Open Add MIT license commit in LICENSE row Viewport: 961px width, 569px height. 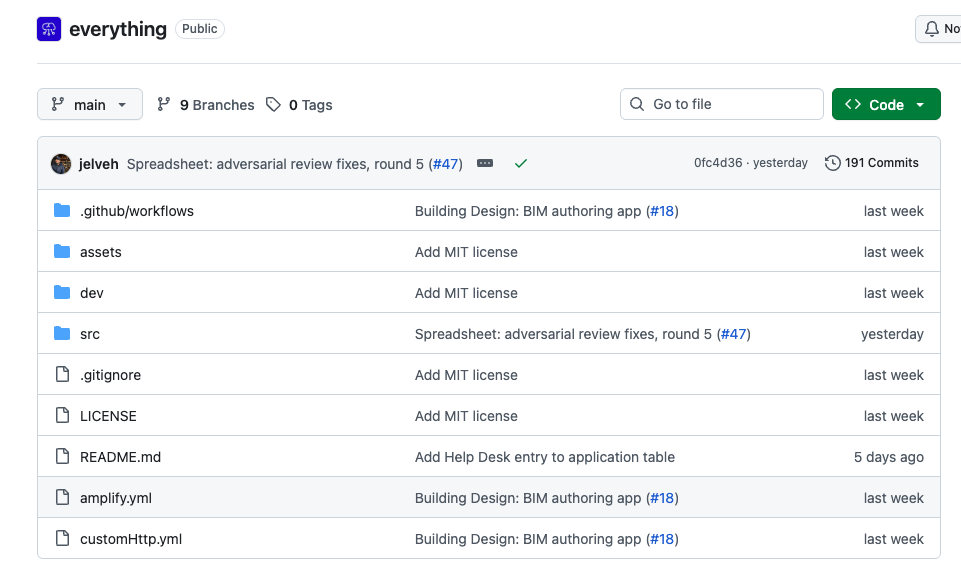(466, 416)
